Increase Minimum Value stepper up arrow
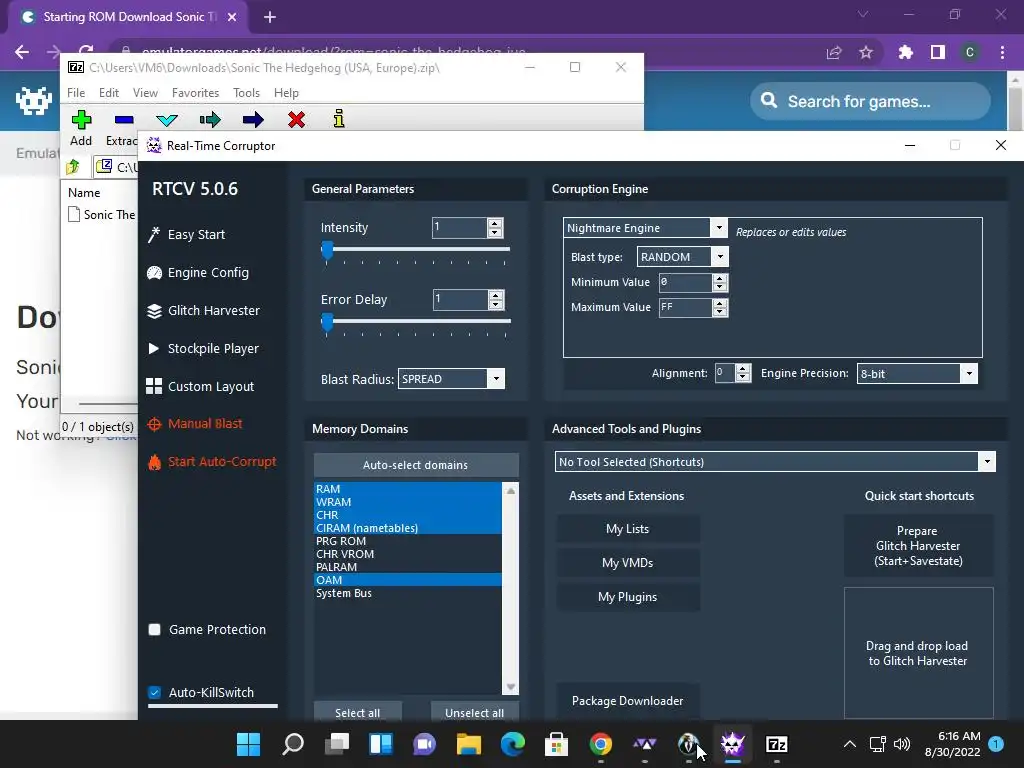 pyautogui.click(x=720, y=278)
